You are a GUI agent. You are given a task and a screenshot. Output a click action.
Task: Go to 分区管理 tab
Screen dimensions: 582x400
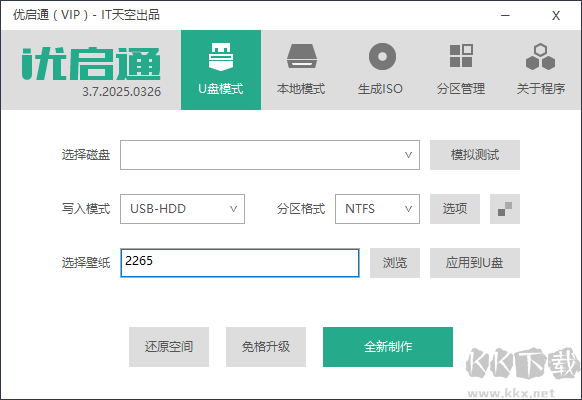coord(461,70)
